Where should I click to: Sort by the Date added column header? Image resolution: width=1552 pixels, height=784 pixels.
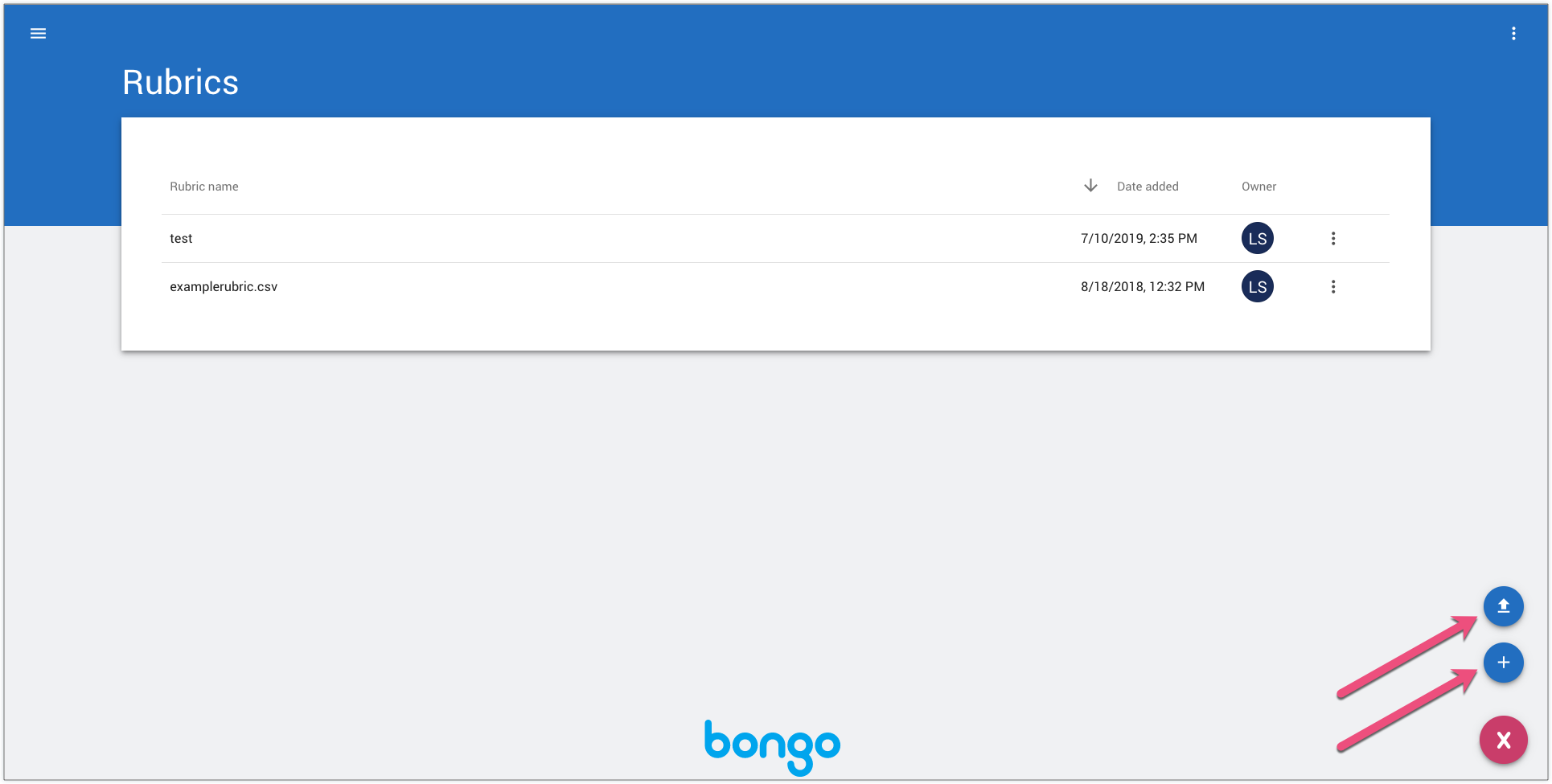pos(1148,187)
